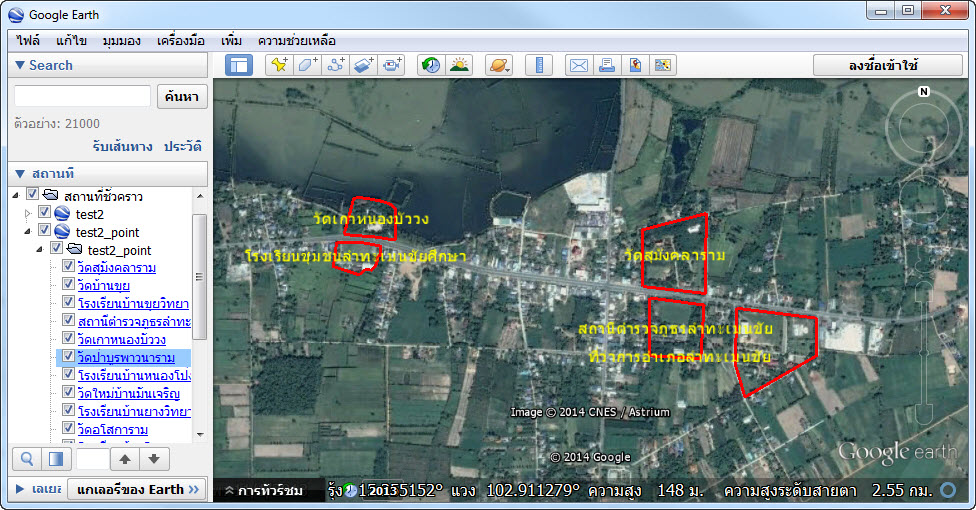The image size is (976, 510).
Task: Click the test2 globe icon
Action: click(62, 214)
